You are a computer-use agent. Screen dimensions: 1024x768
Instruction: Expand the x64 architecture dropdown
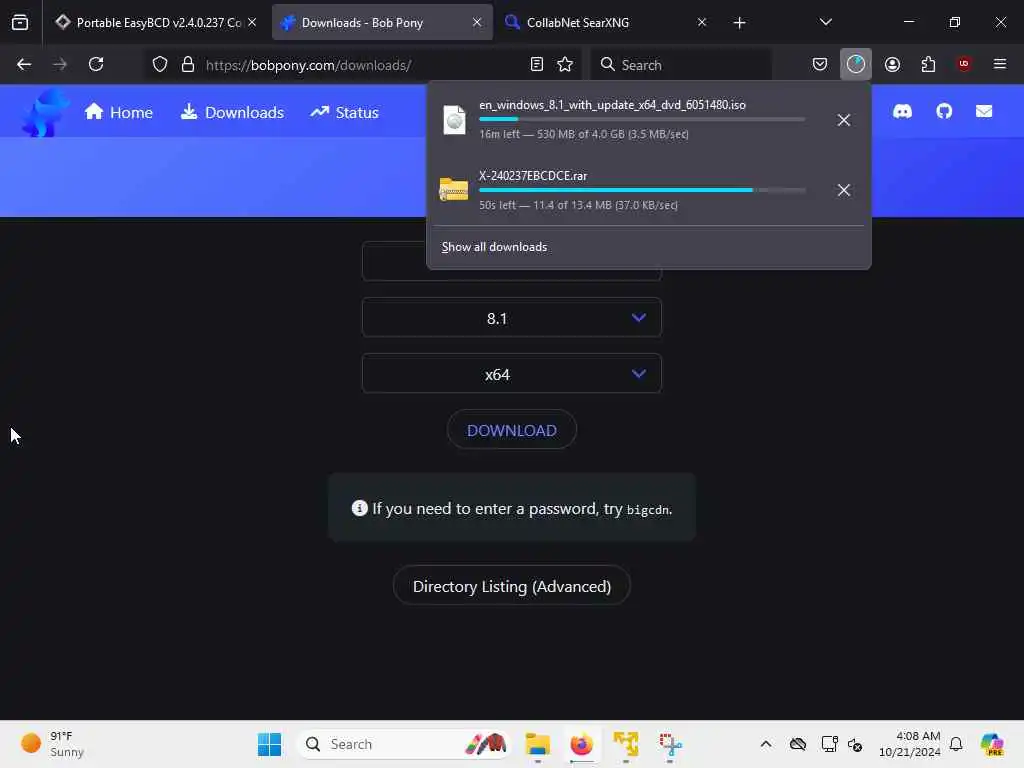click(x=512, y=374)
